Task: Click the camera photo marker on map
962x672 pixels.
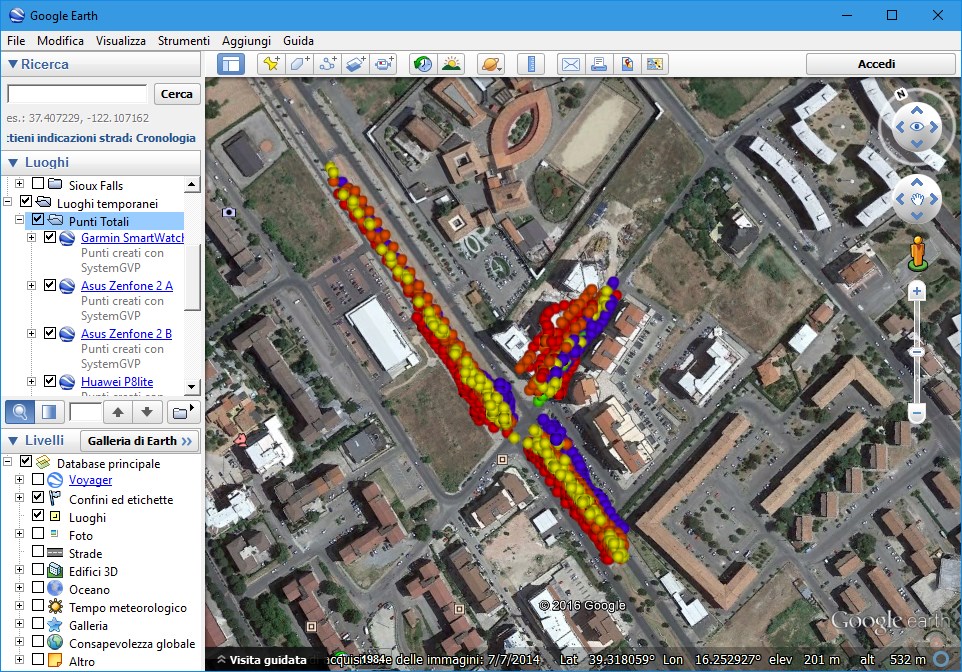Action: [x=229, y=212]
